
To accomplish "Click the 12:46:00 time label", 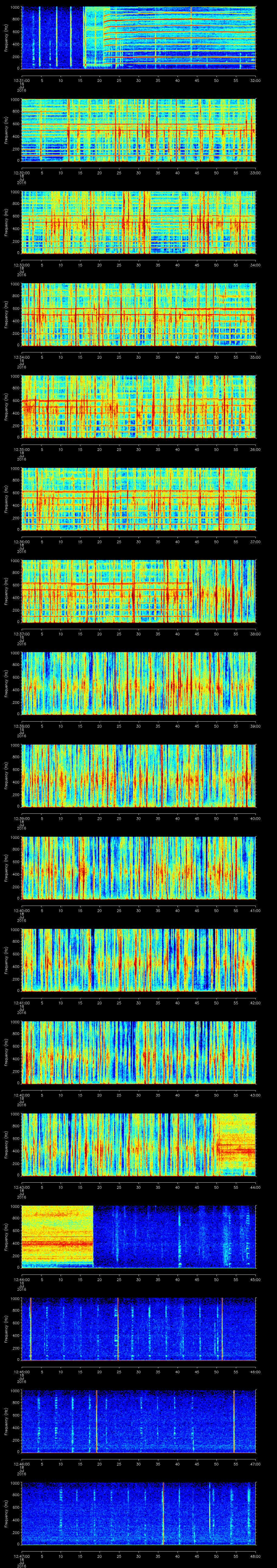I will click(22, 1464).
